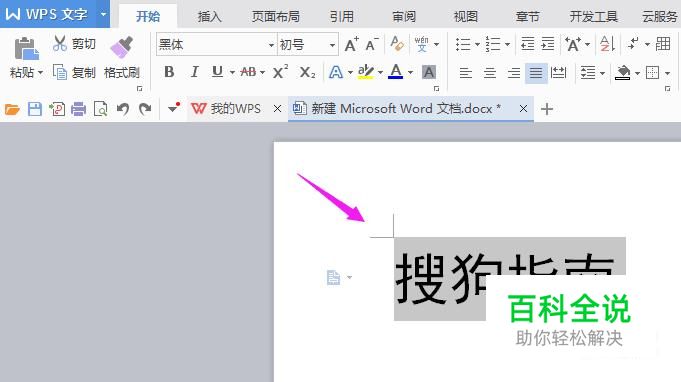Toggle Underline formatting
Viewport: 681px width, 382px height.
click(x=217, y=72)
